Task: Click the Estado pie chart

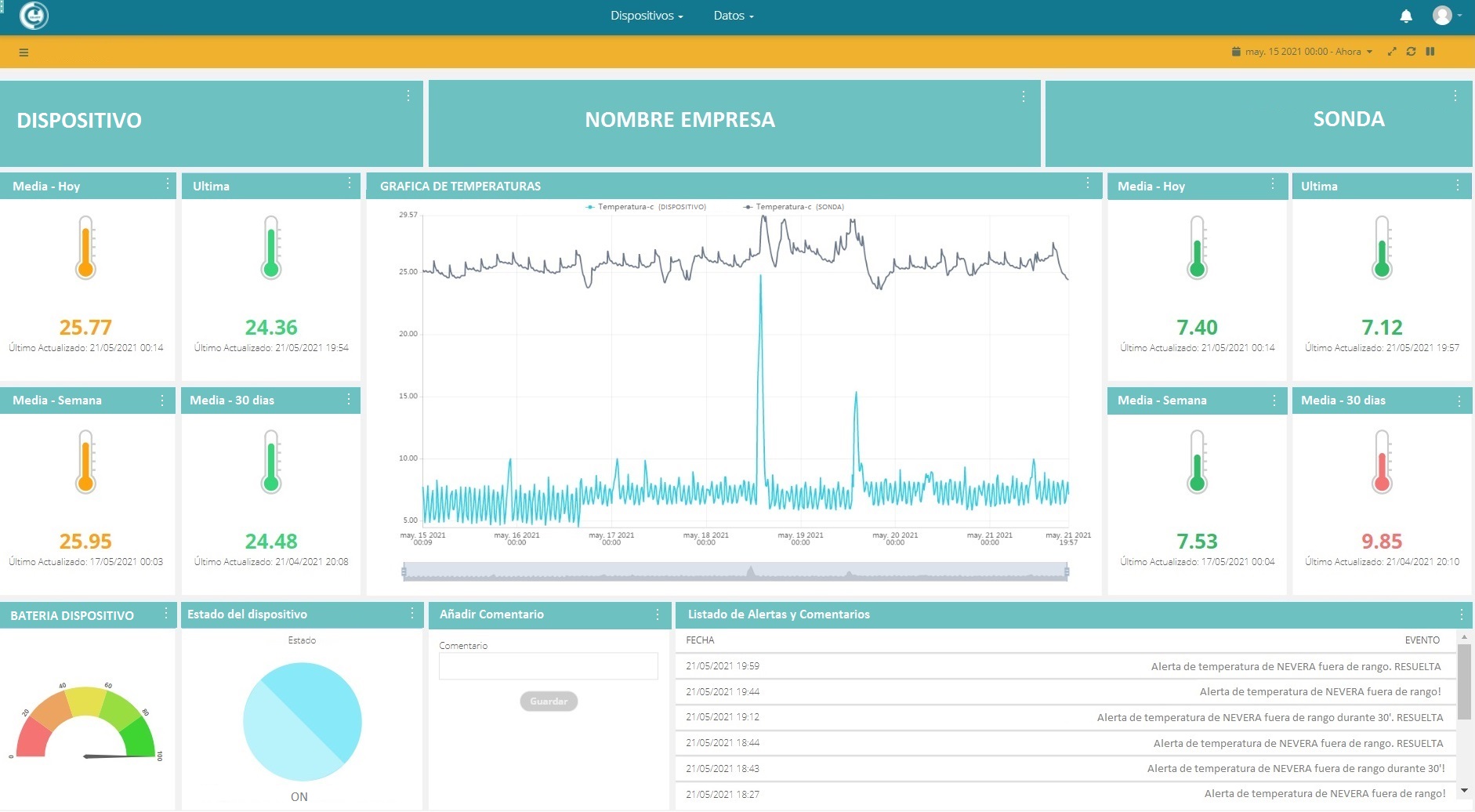Action: click(303, 722)
